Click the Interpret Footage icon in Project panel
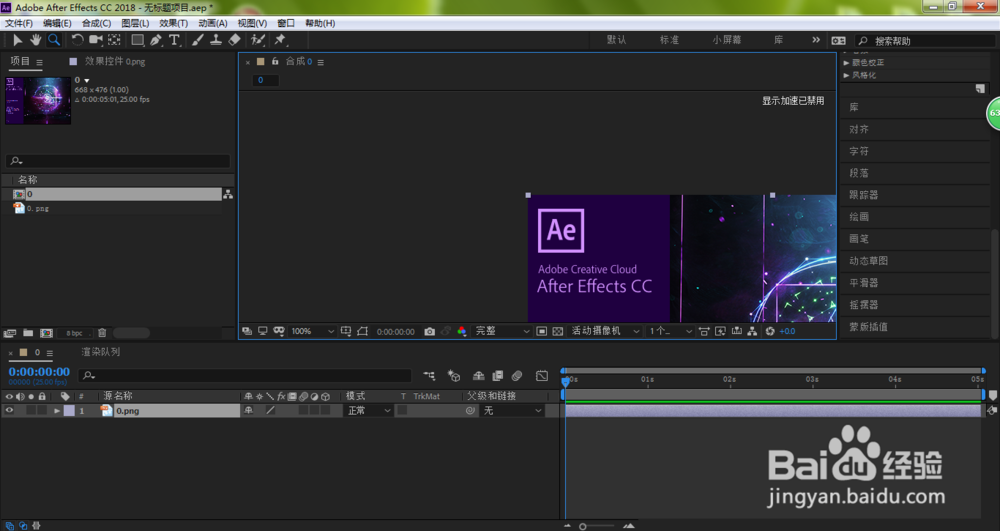 [10, 333]
